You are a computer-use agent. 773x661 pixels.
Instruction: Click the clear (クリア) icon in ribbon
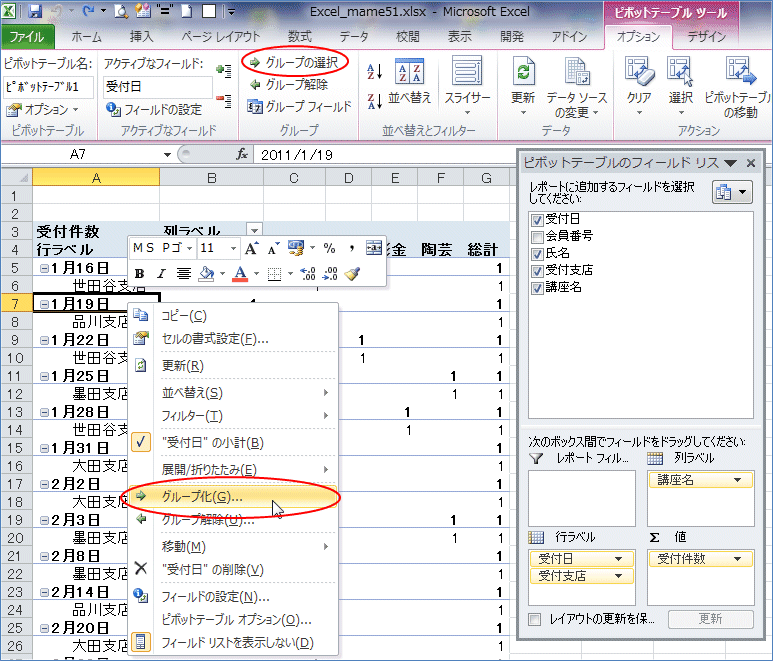click(638, 75)
